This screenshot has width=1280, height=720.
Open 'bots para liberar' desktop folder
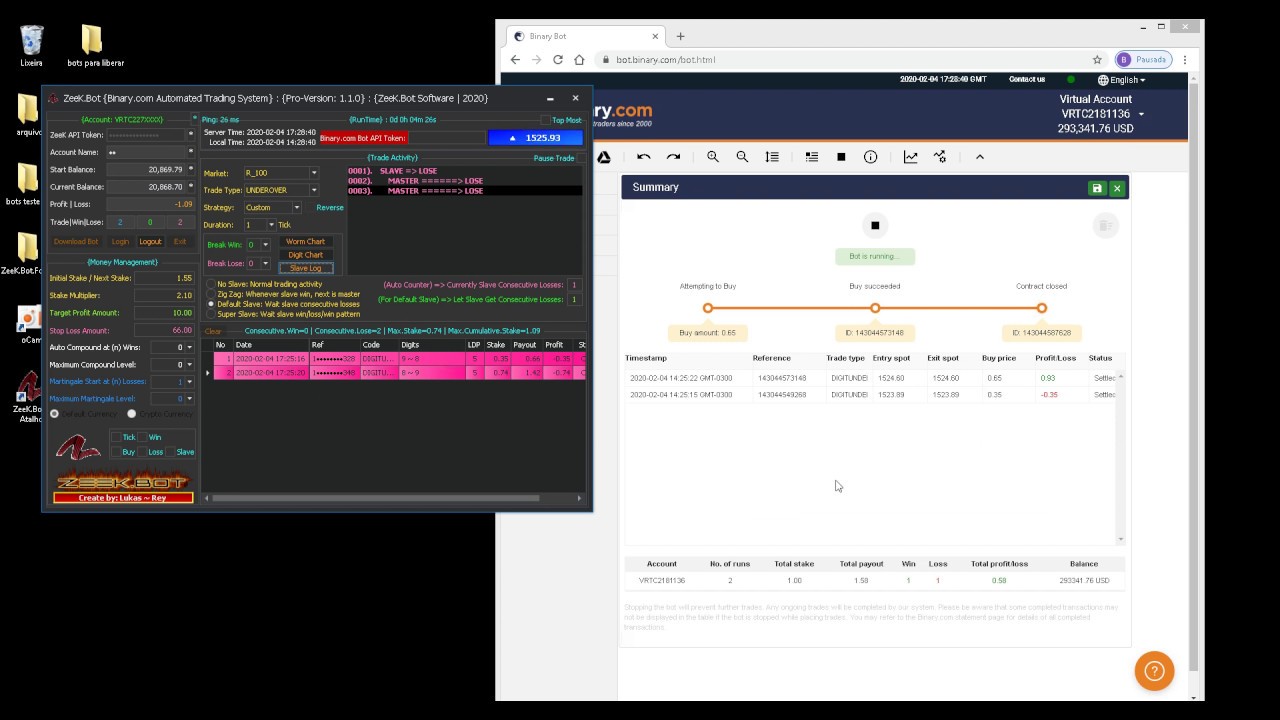coord(95,46)
